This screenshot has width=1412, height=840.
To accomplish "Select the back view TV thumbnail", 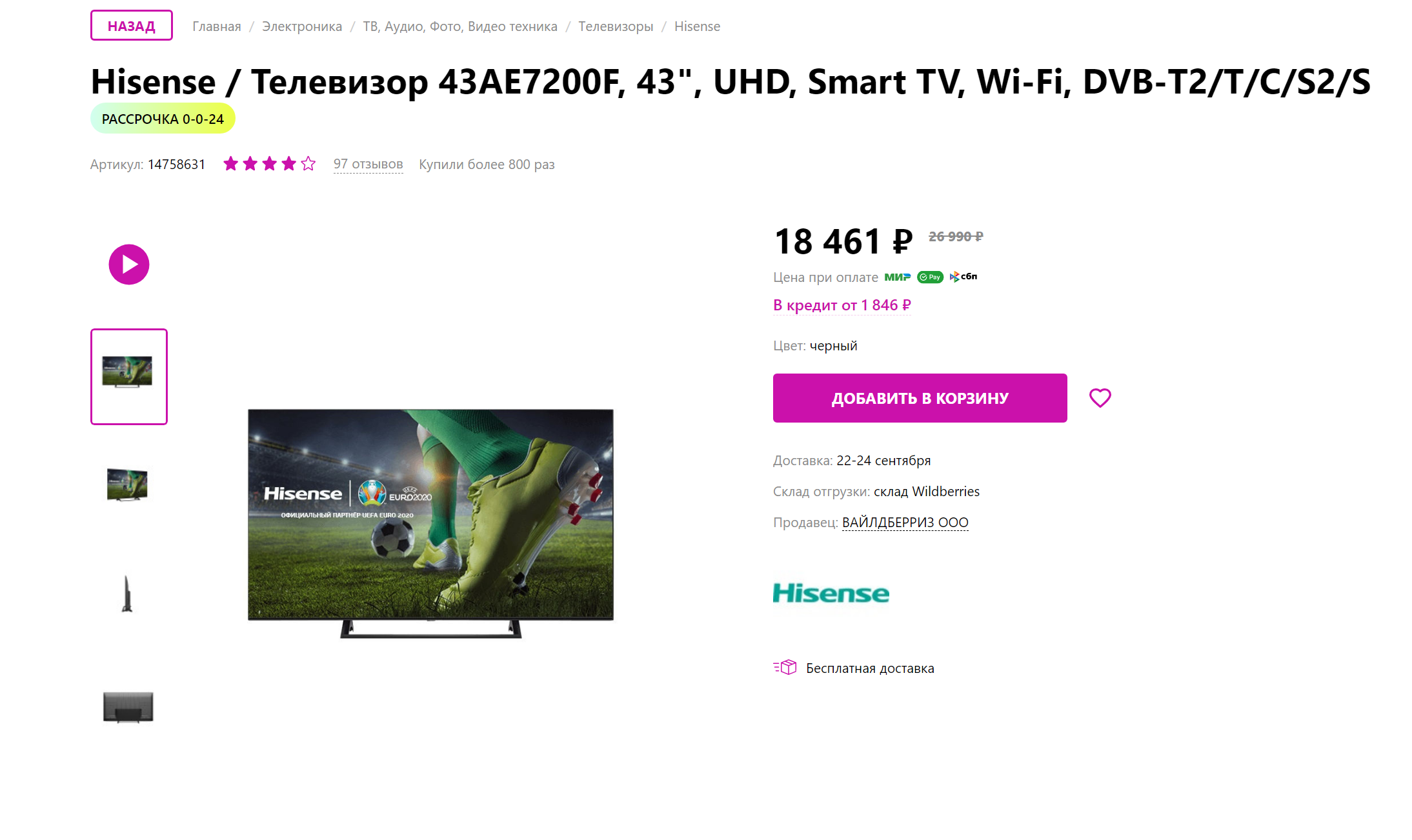I will tap(128, 707).
